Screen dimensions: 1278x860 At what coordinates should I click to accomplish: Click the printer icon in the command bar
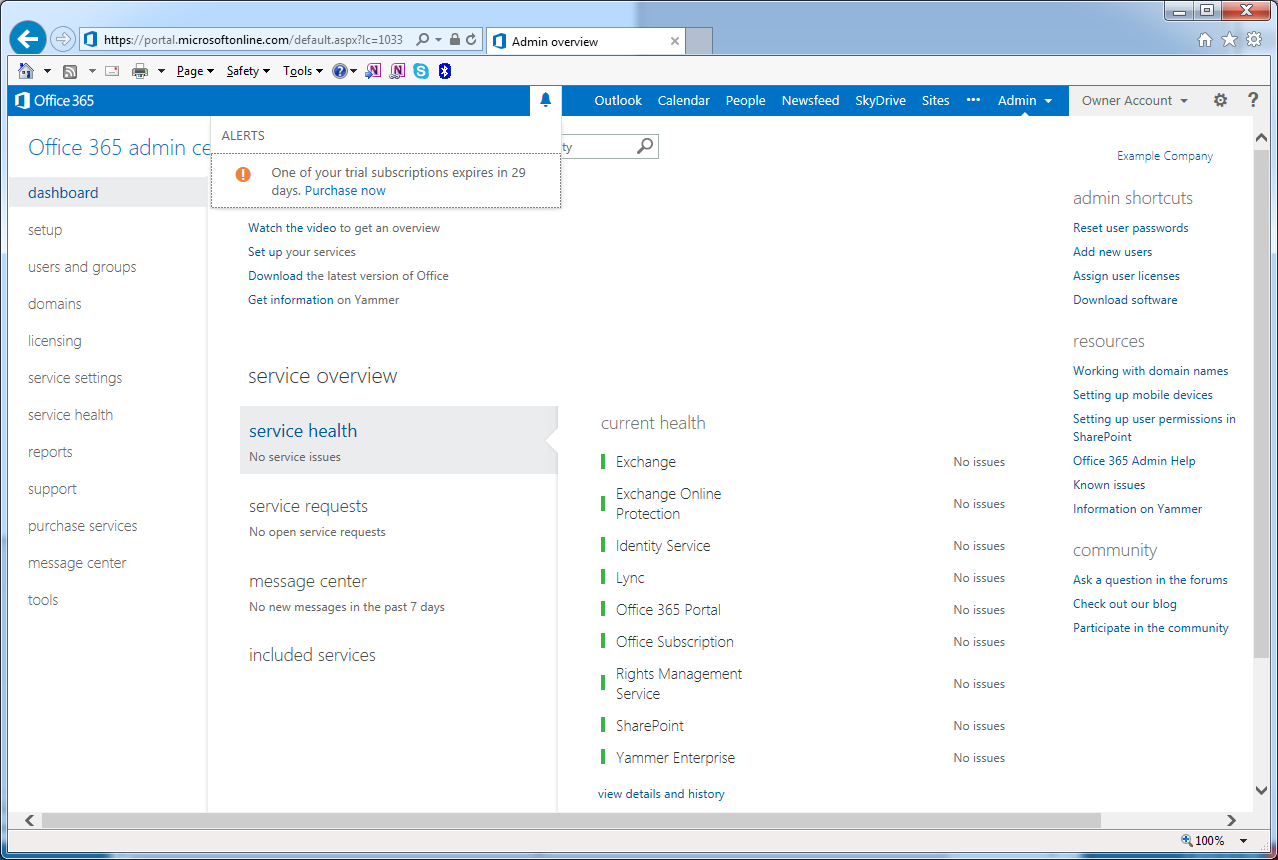[140, 71]
